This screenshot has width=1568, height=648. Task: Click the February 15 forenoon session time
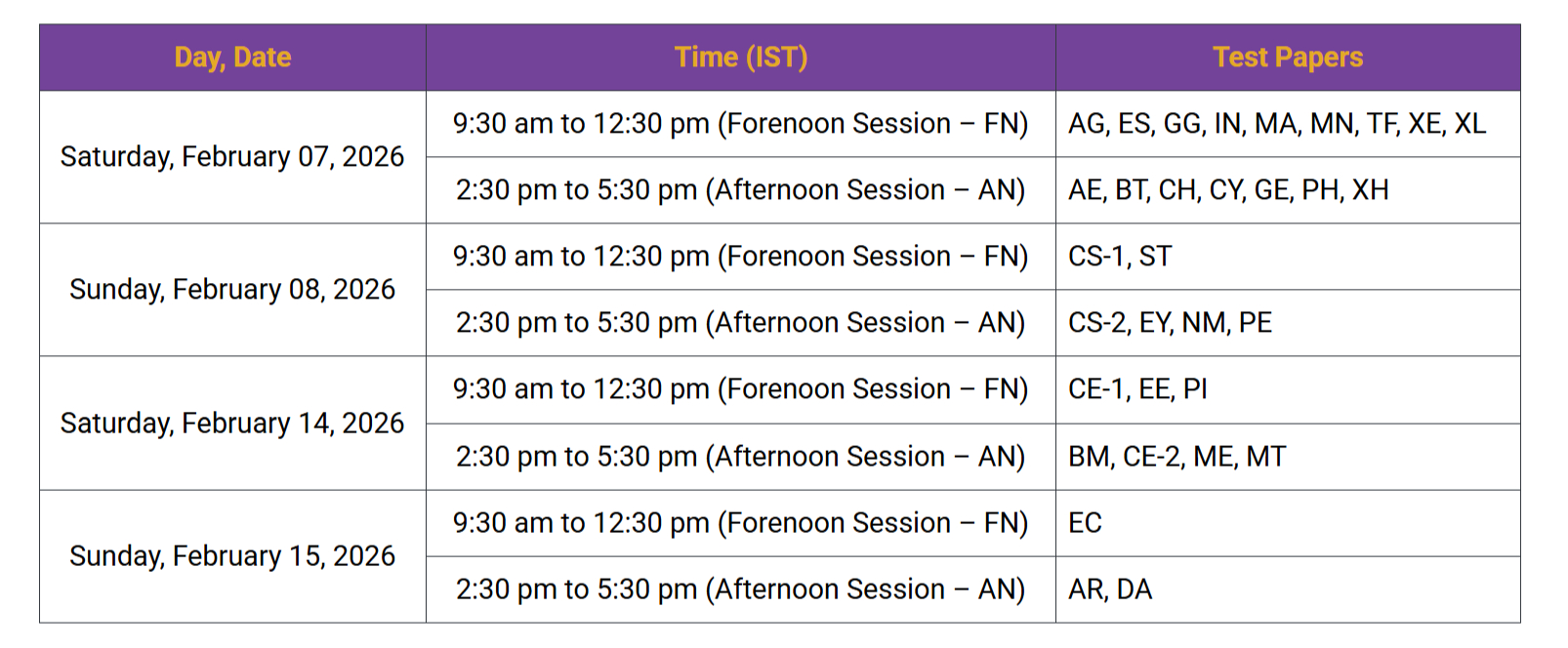[x=740, y=523]
